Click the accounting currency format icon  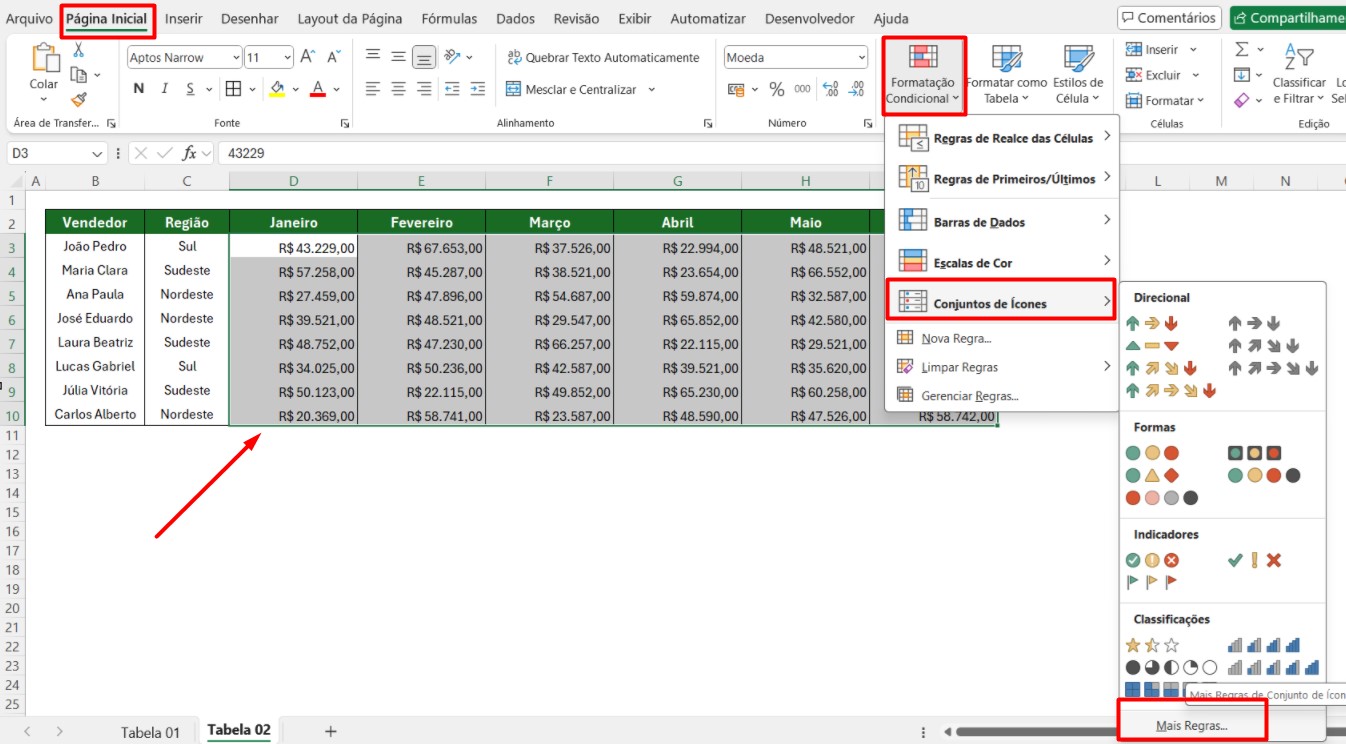[737, 89]
